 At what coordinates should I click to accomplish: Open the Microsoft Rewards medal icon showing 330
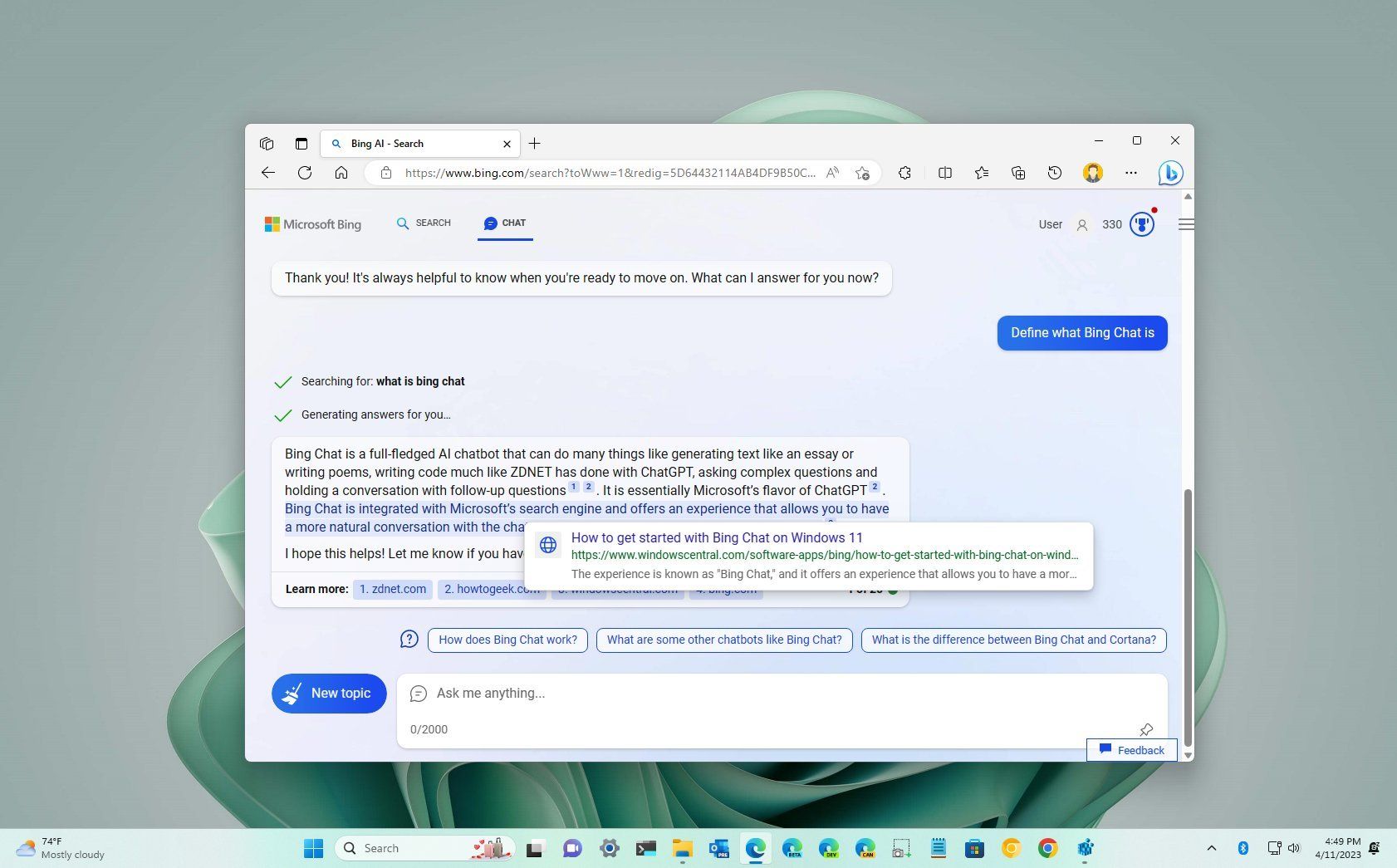1142,223
